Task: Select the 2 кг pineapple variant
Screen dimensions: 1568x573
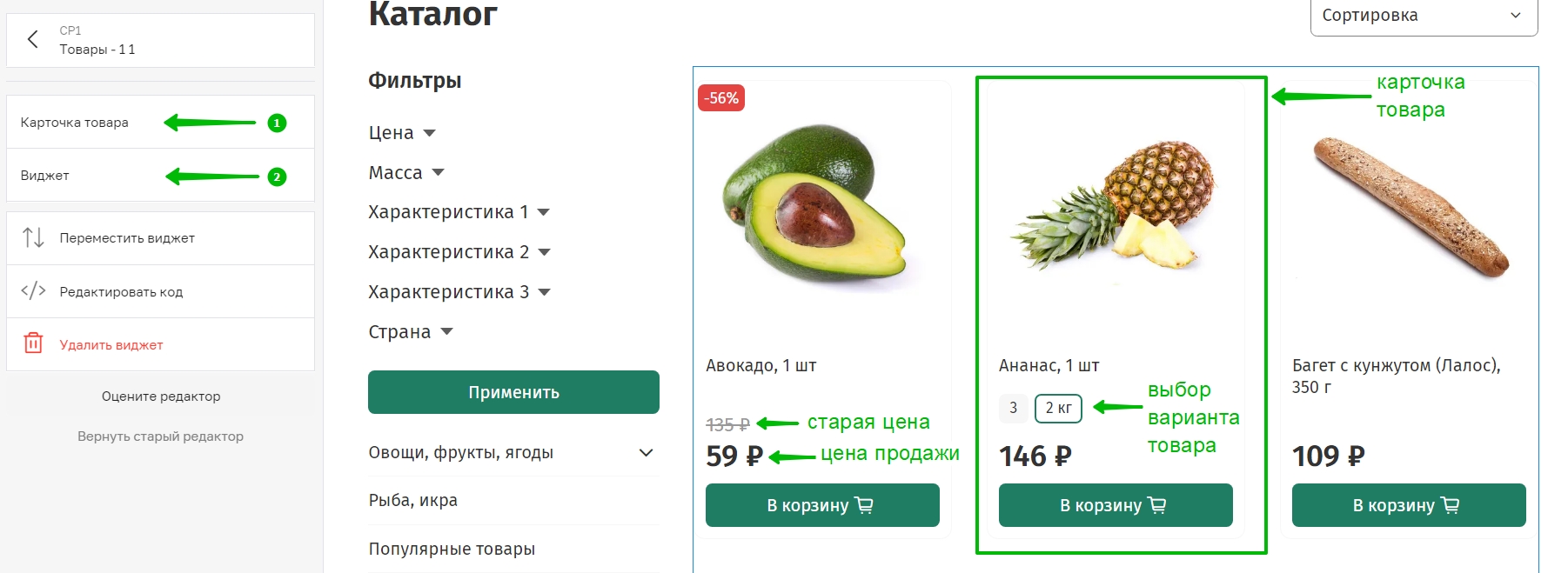Action: (x=1058, y=408)
